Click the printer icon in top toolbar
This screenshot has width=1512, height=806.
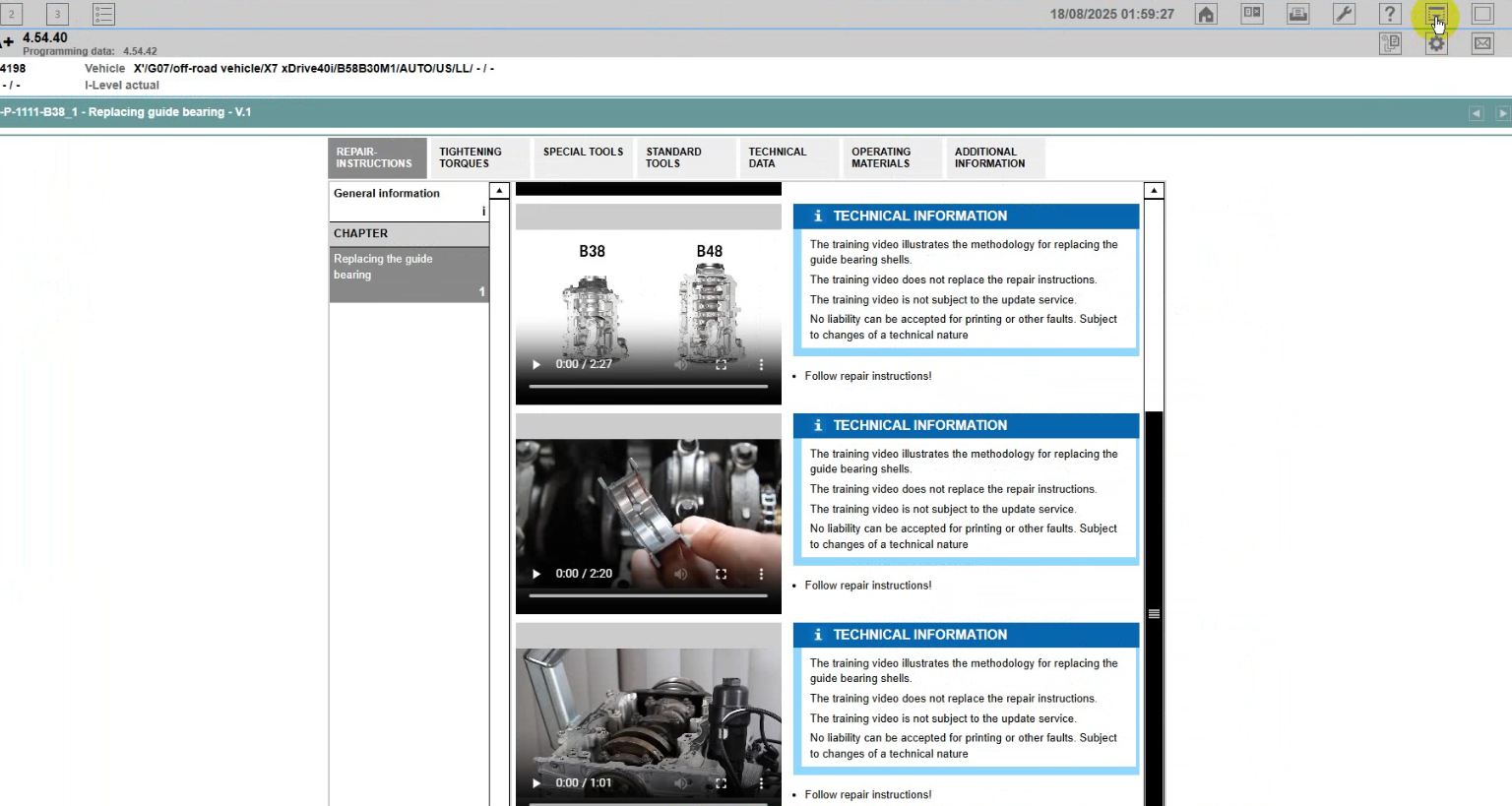pos(1298,14)
